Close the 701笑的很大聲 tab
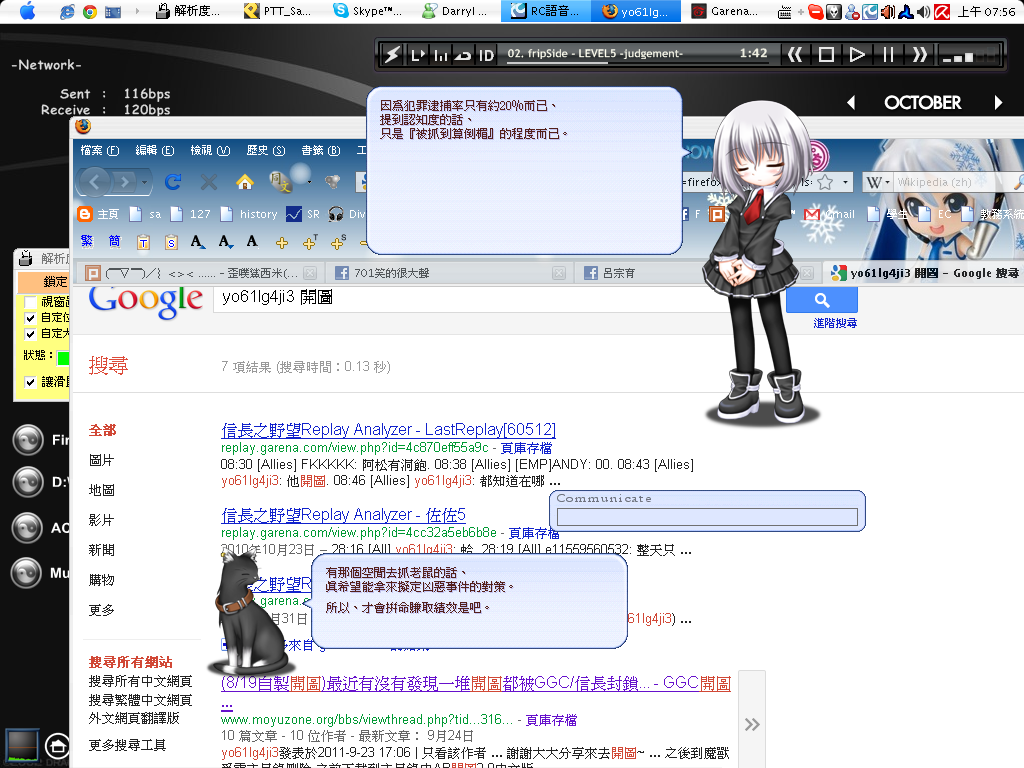 (x=559, y=273)
